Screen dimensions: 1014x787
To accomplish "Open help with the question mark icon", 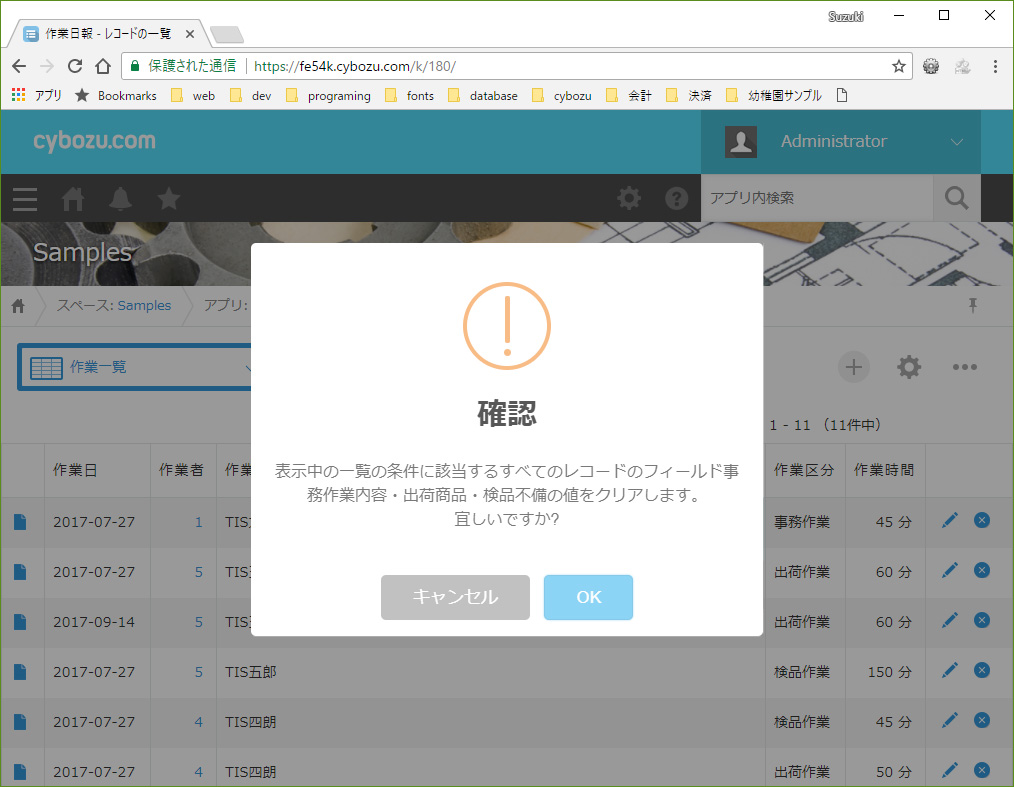I will coord(676,198).
